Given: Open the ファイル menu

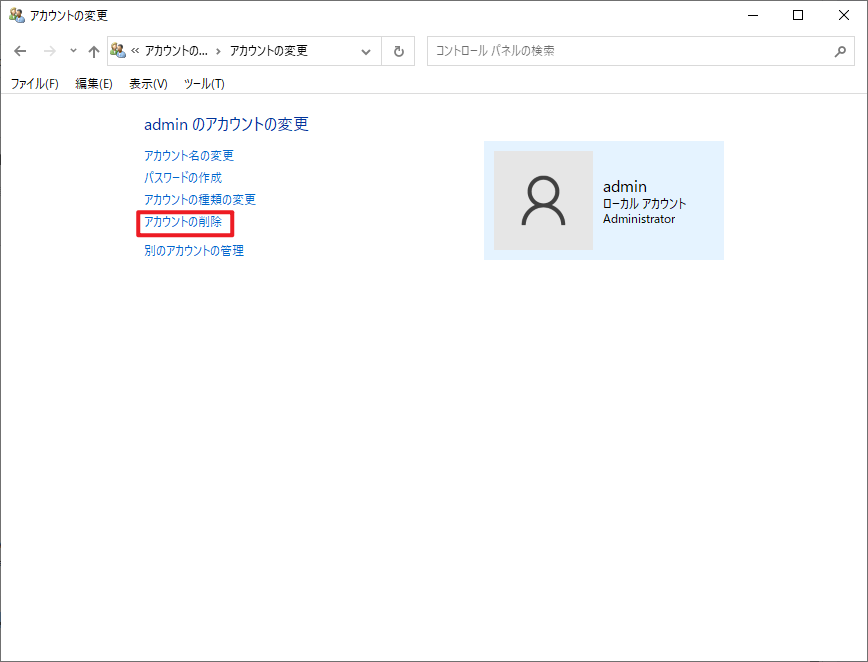Looking at the screenshot, I should (x=34, y=84).
